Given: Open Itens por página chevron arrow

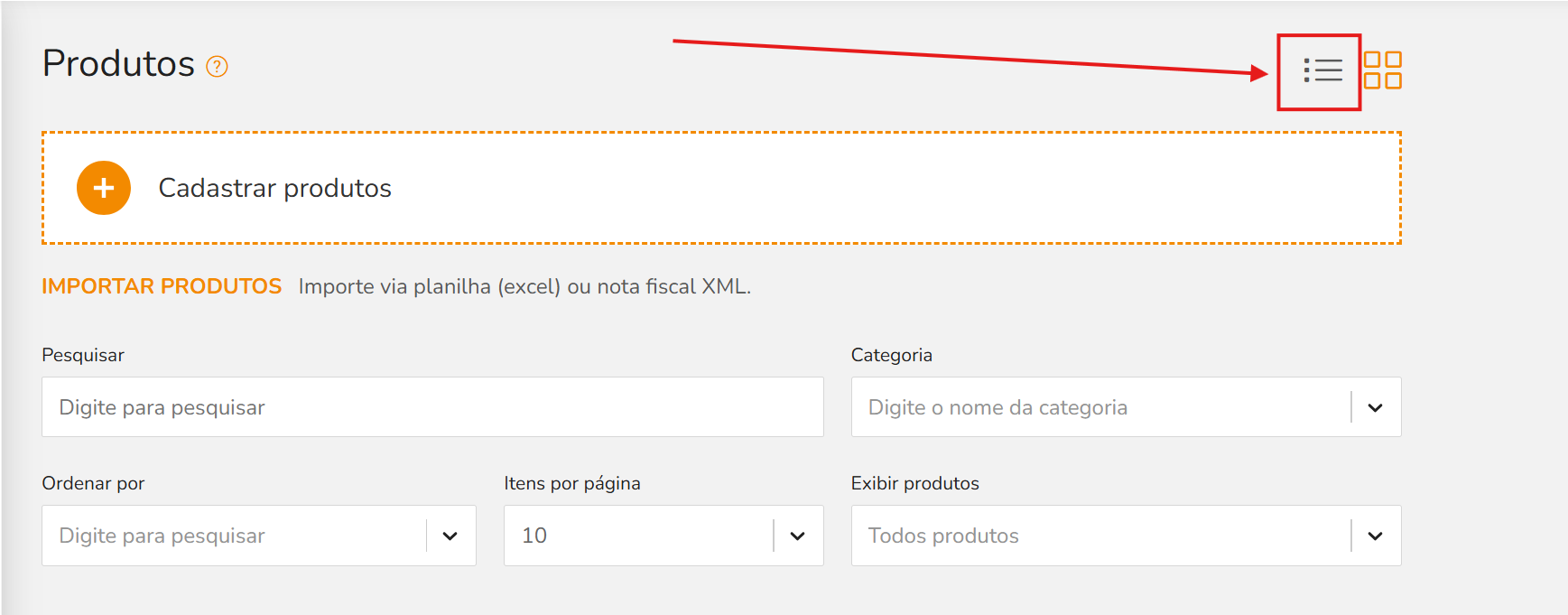Looking at the screenshot, I should point(797,536).
